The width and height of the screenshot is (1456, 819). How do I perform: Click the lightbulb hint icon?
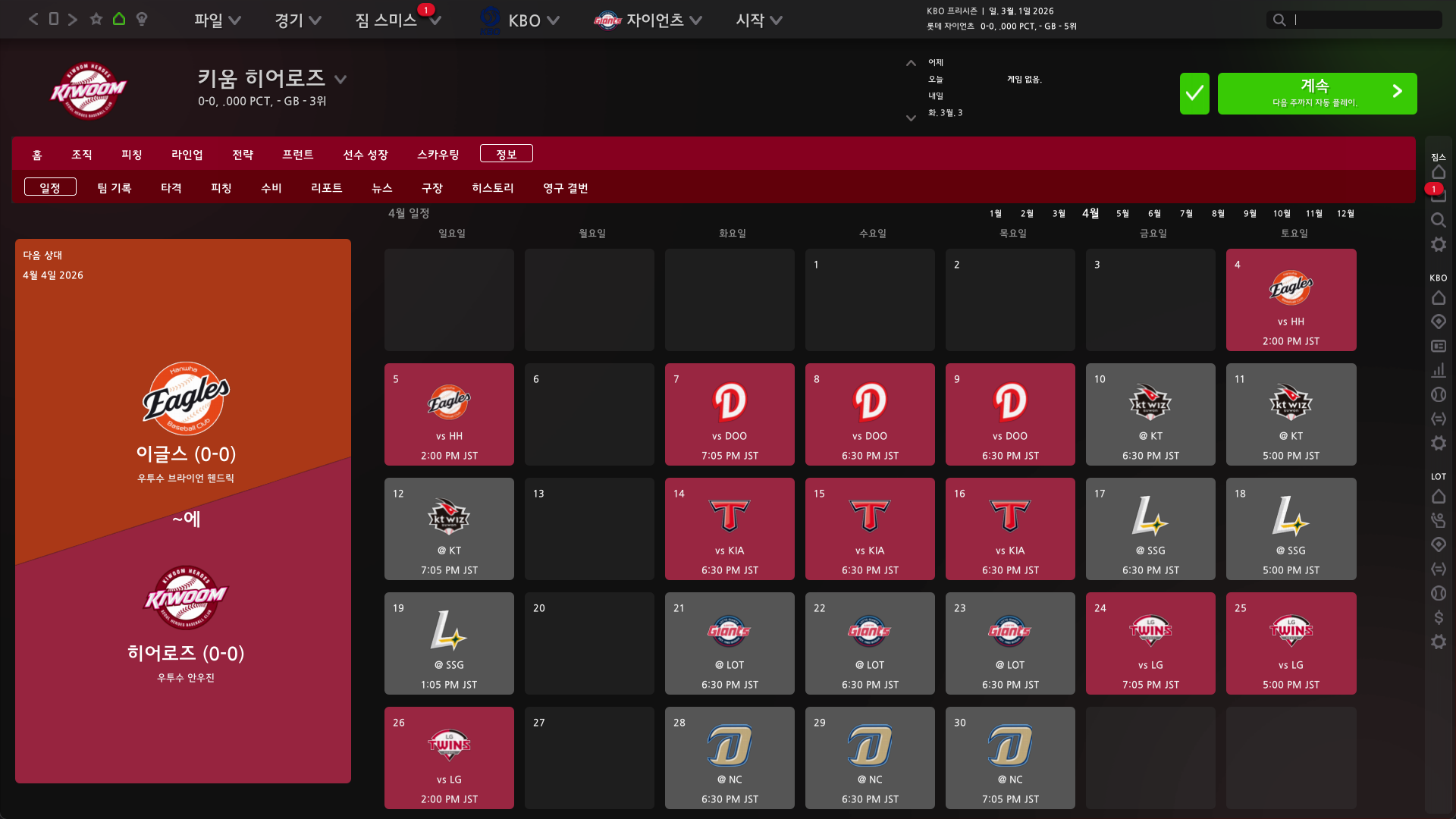142,19
